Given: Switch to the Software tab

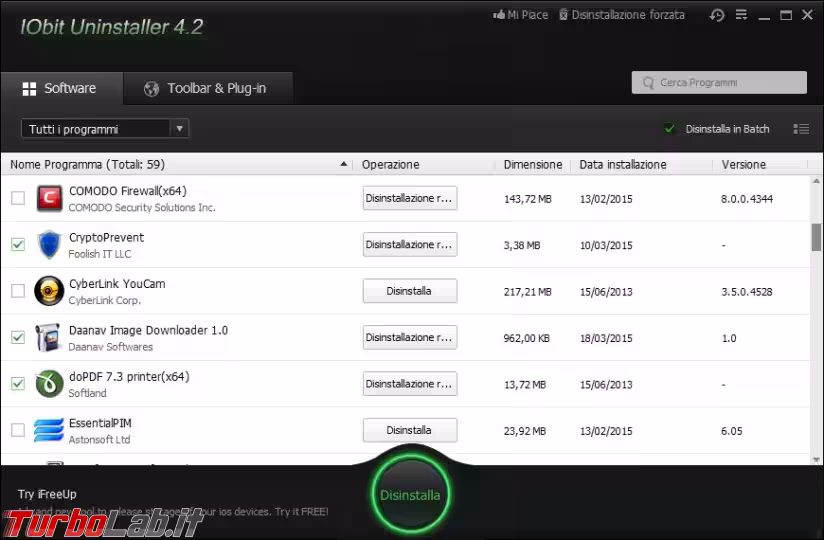Looking at the screenshot, I should tap(62, 88).
